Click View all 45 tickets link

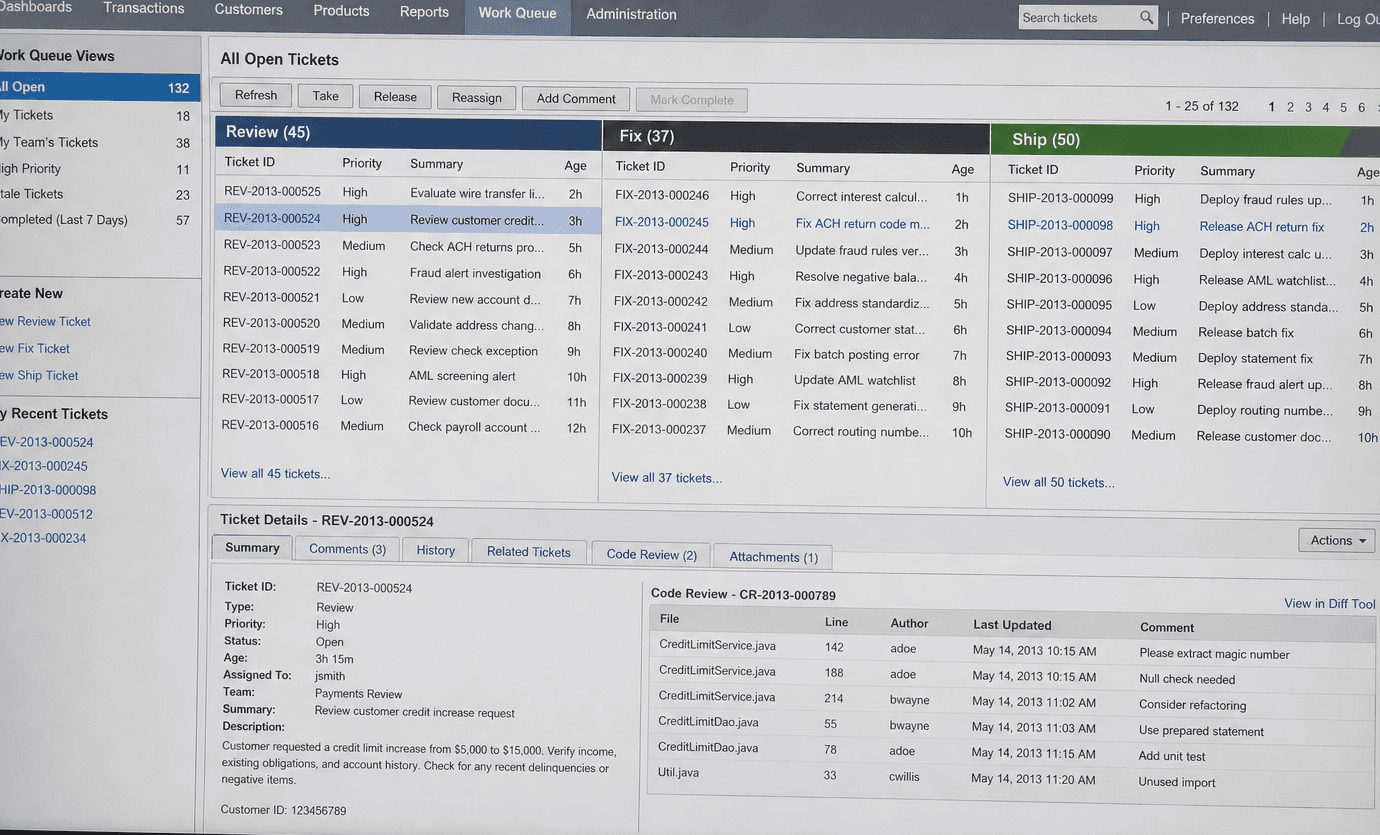275,473
